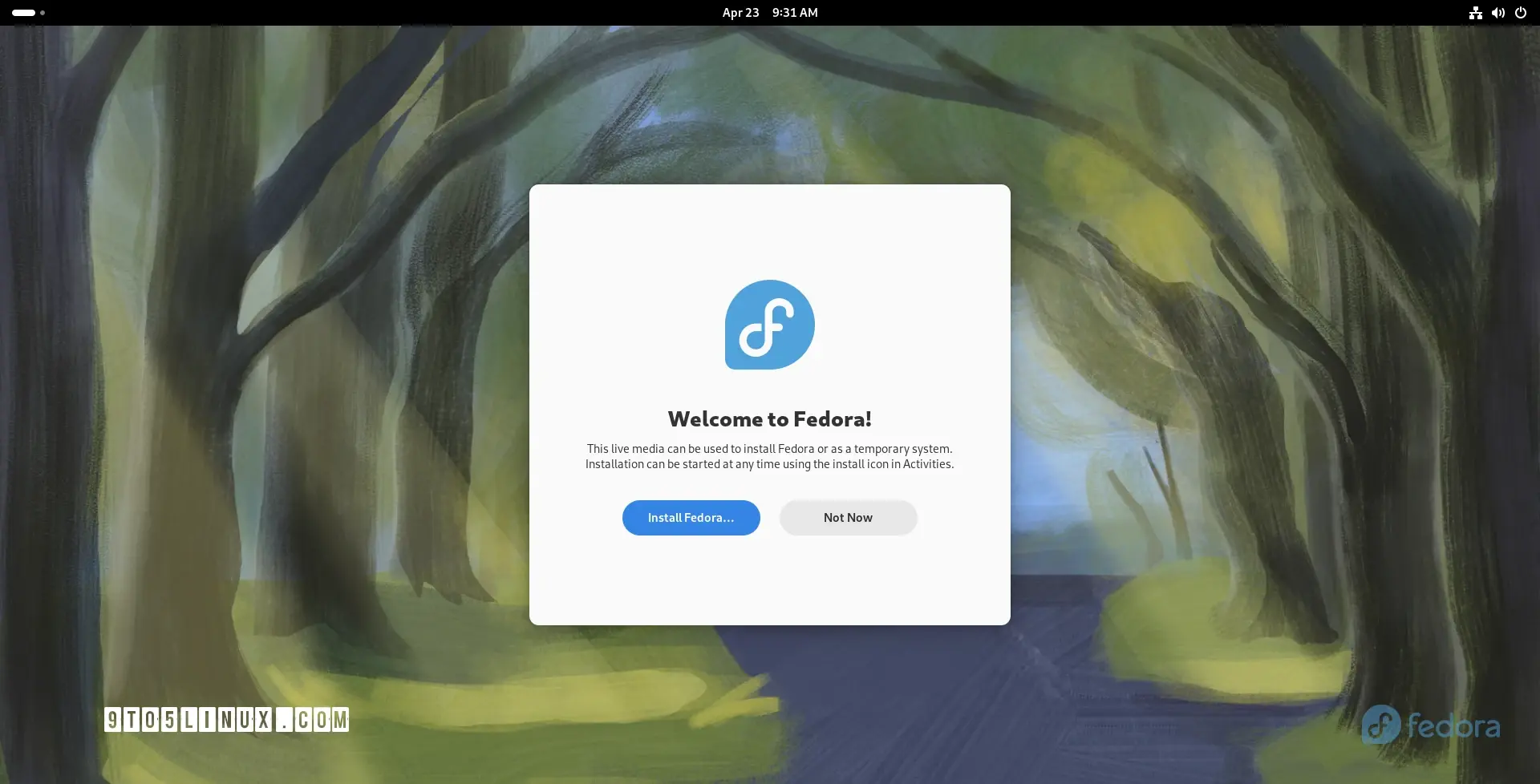This screenshot has height=784, width=1540.
Task: Click the 9:31 AM clock
Action: [x=795, y=13]
